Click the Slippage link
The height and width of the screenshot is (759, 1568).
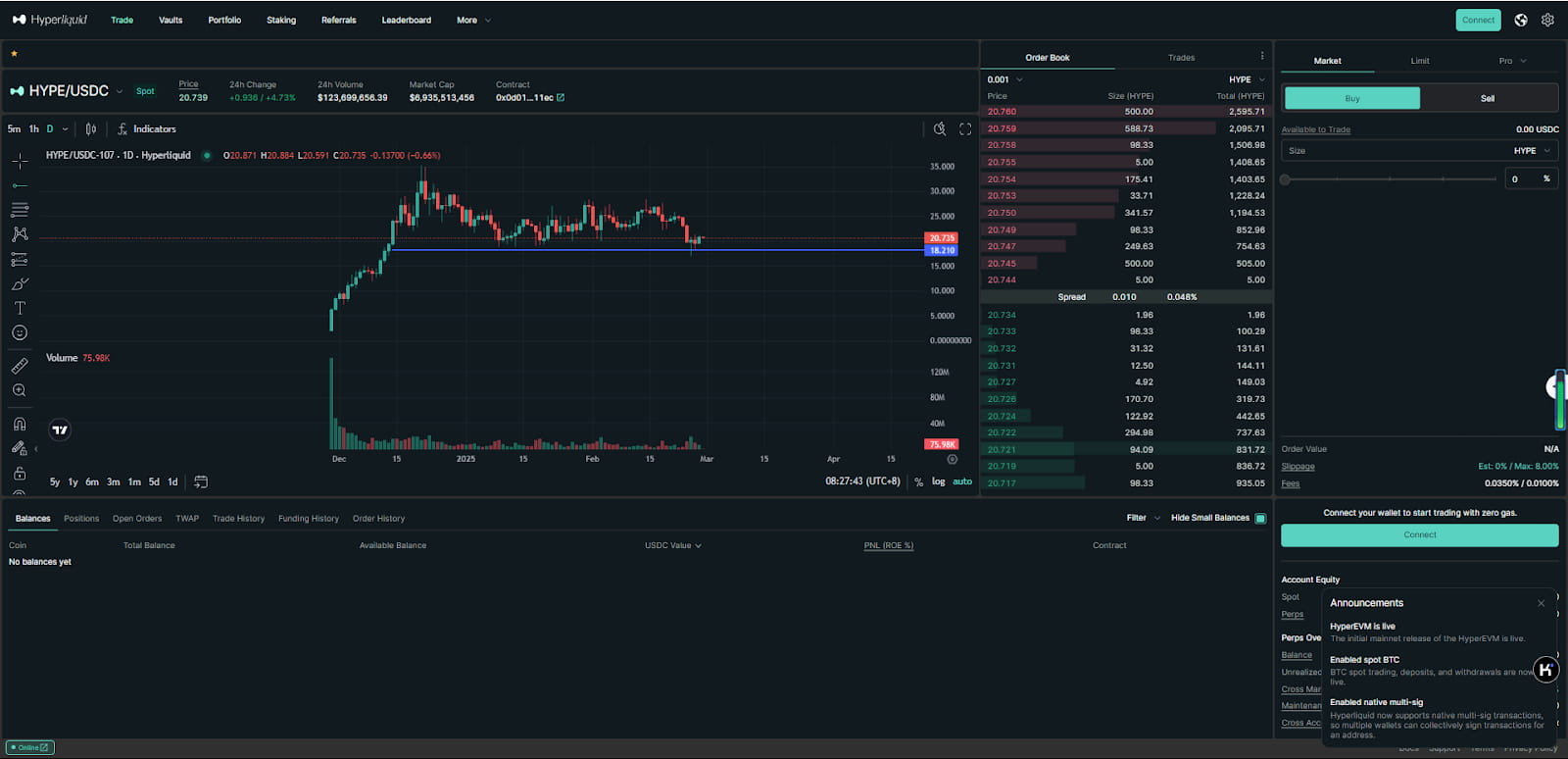point(1298,467)
